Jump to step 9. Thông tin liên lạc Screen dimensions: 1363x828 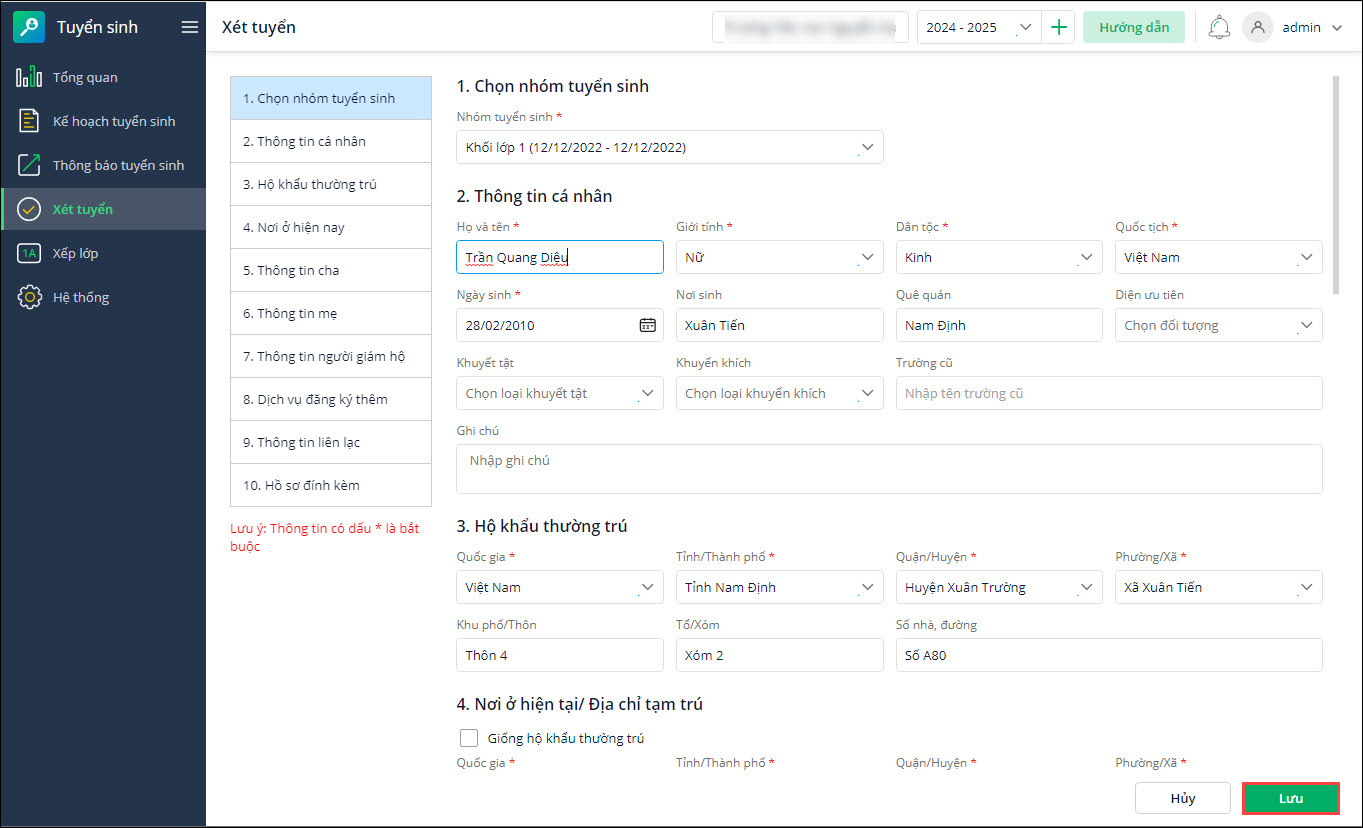click(331, 442)
